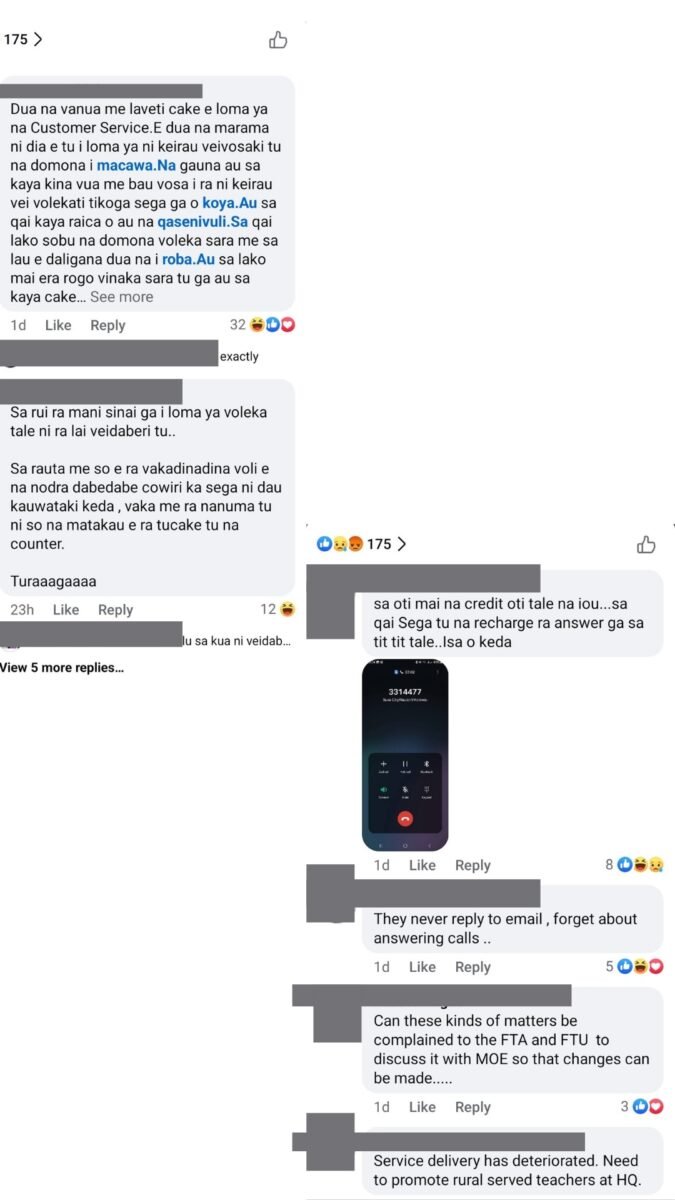Reply to the 'Sa rui ra mani' comment
This screenshot has height=1200, width=675.
coord(115,609)
